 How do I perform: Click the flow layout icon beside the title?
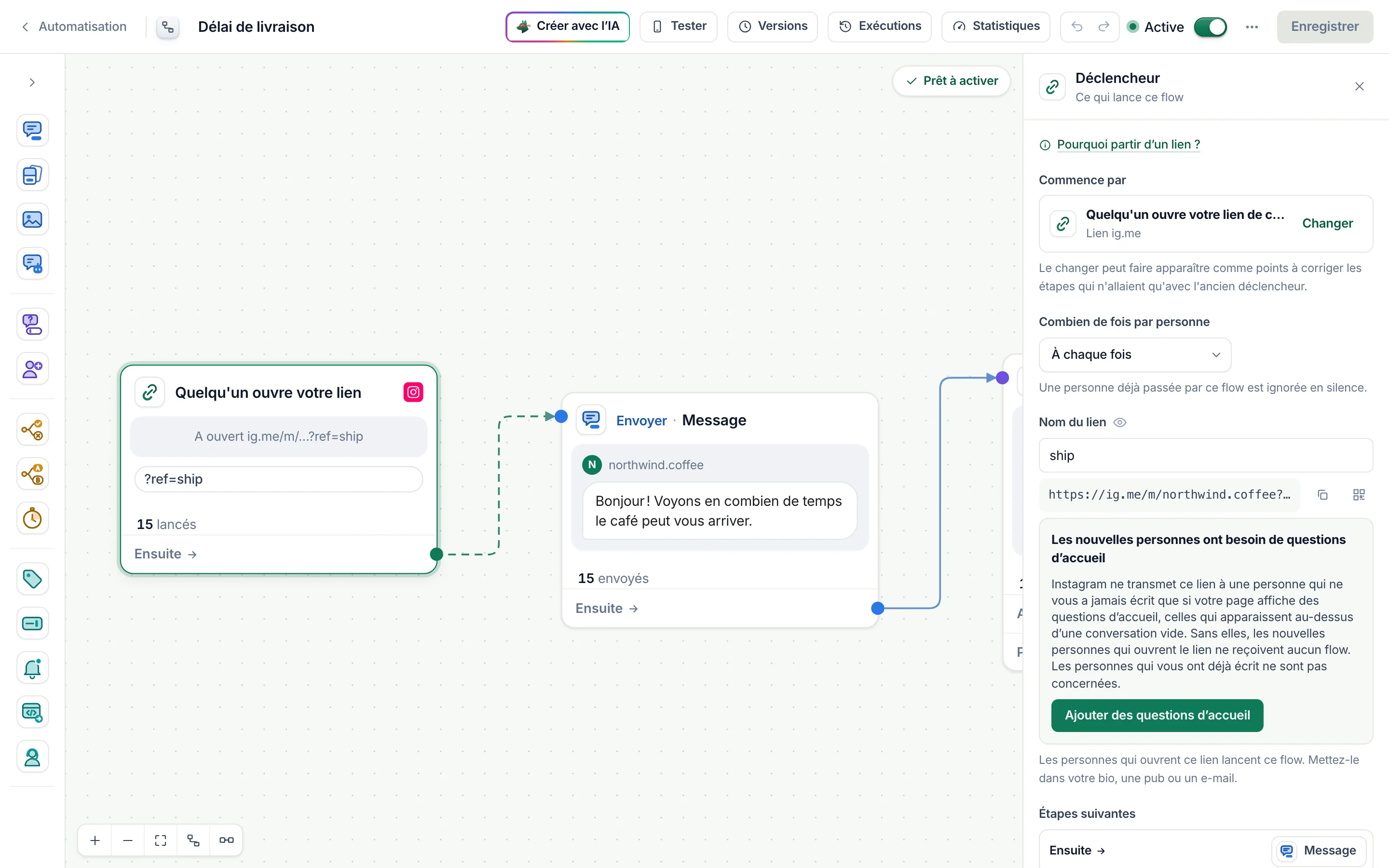tap(168, 27)
